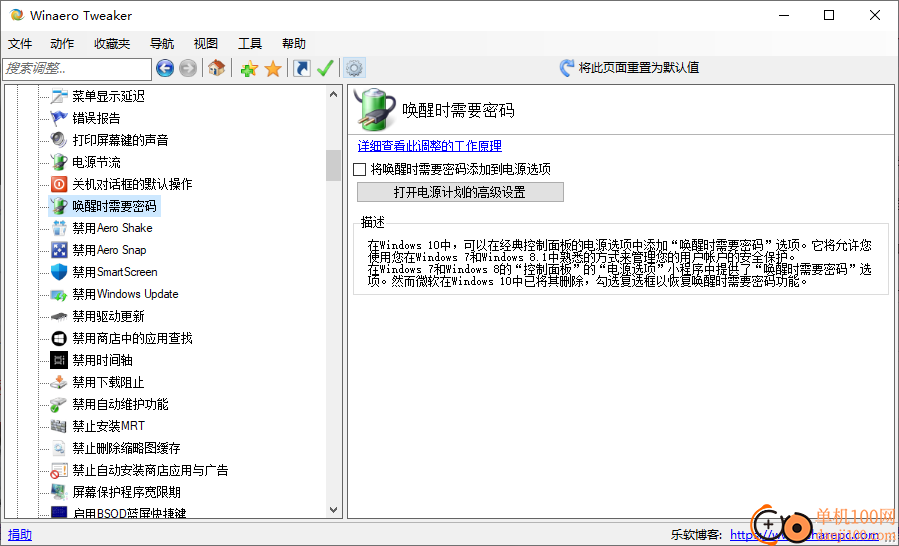This screenshot has width=899, height=546.
Task: Click the flag icon beside 错误报告
Action: point(59,118)
